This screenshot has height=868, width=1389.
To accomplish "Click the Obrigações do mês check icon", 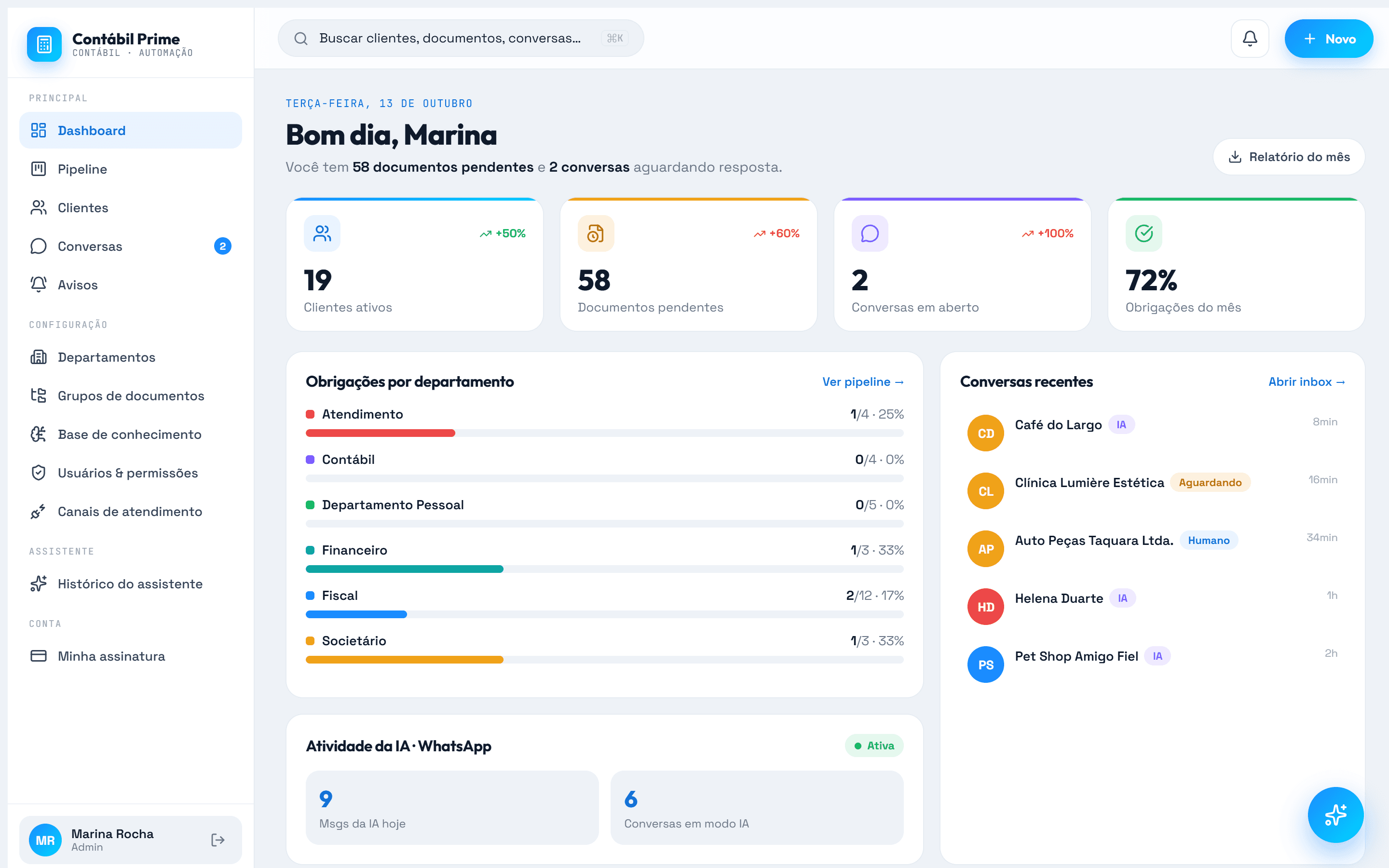I will [x=1144, y=233].
